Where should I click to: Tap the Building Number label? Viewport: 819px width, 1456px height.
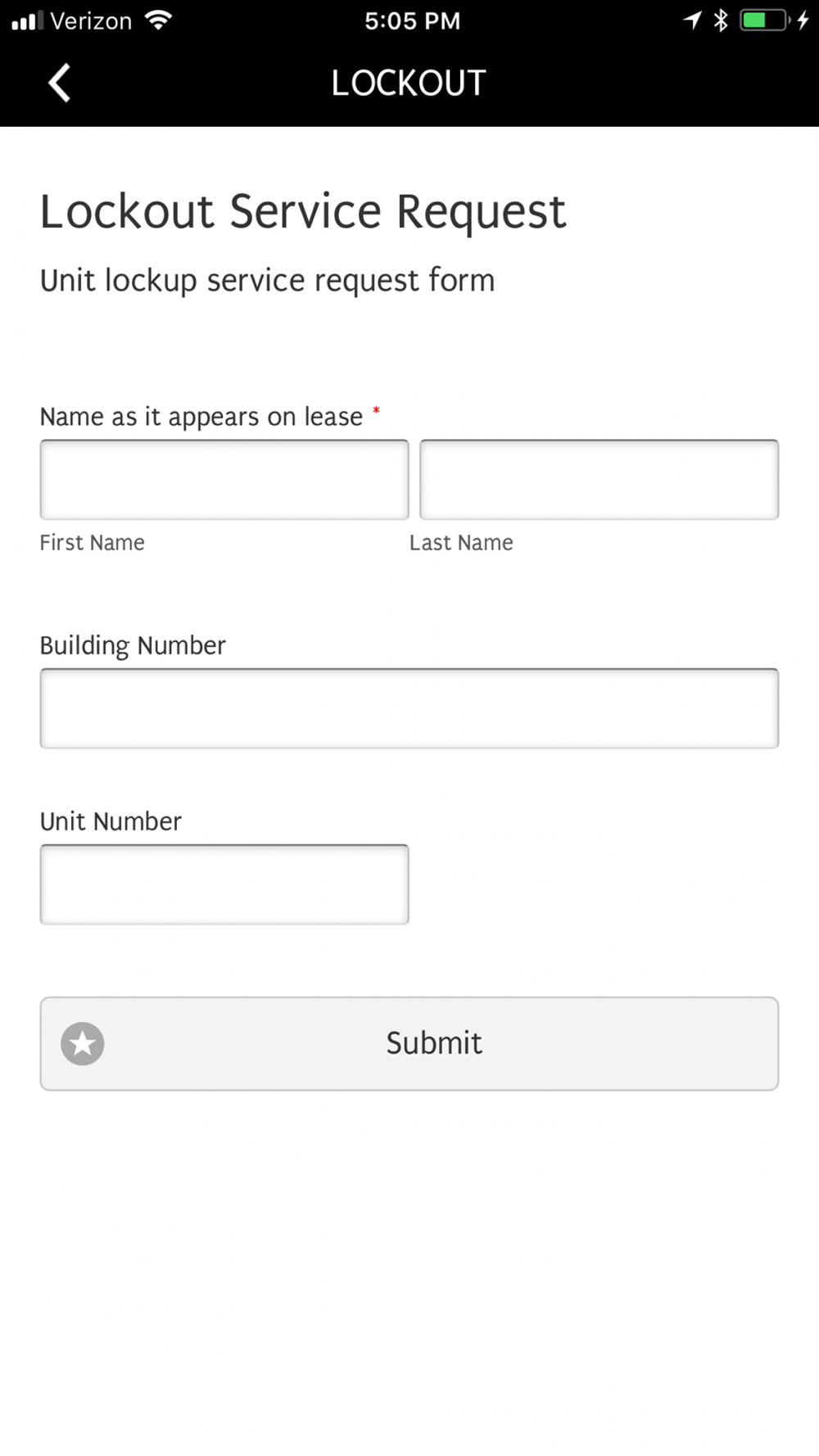pyautogui.click(x=133, y=645)
